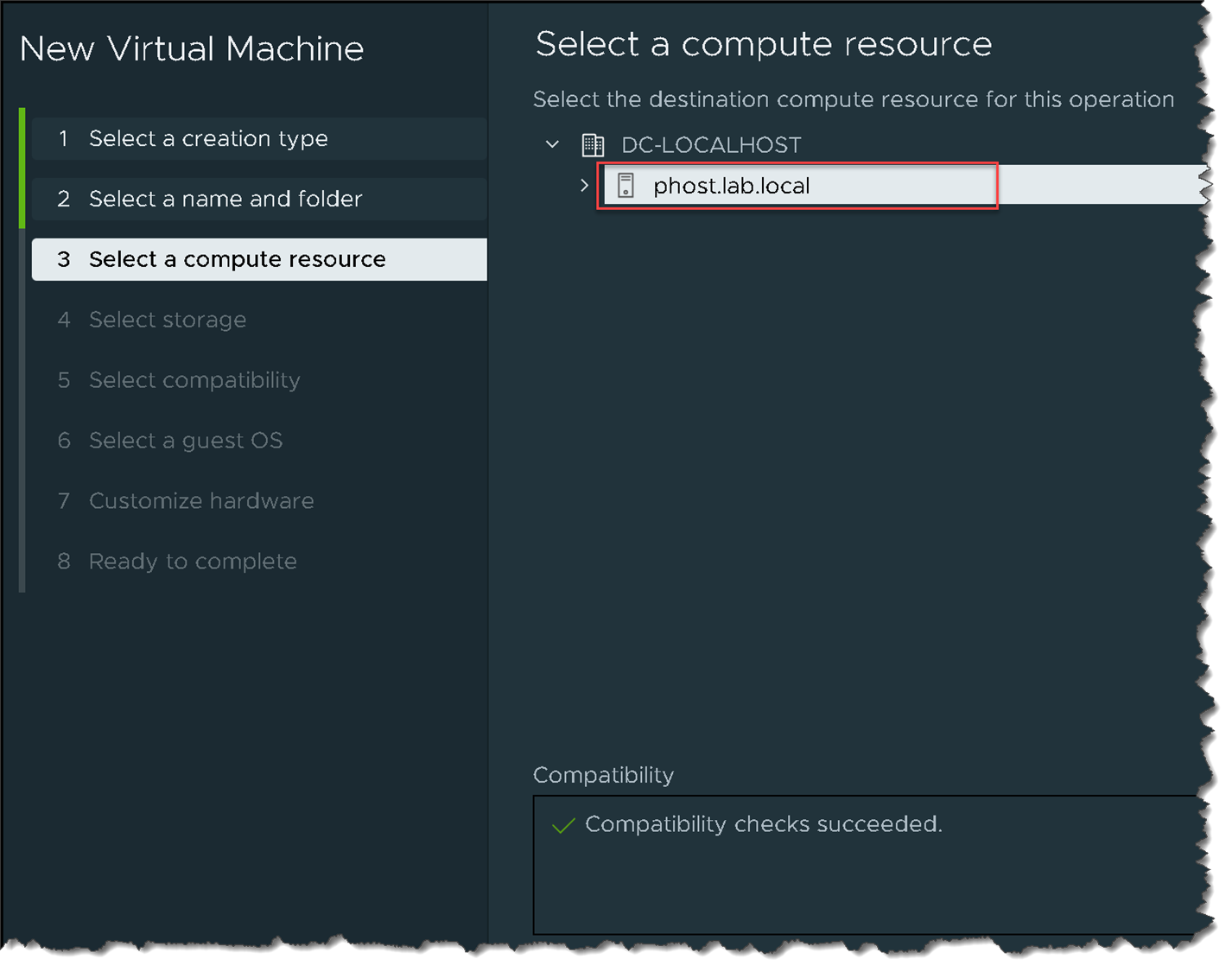Jump to step 4 Select storage
Viewport: 1232px width, 972px height.
click(x=168, y=320)
